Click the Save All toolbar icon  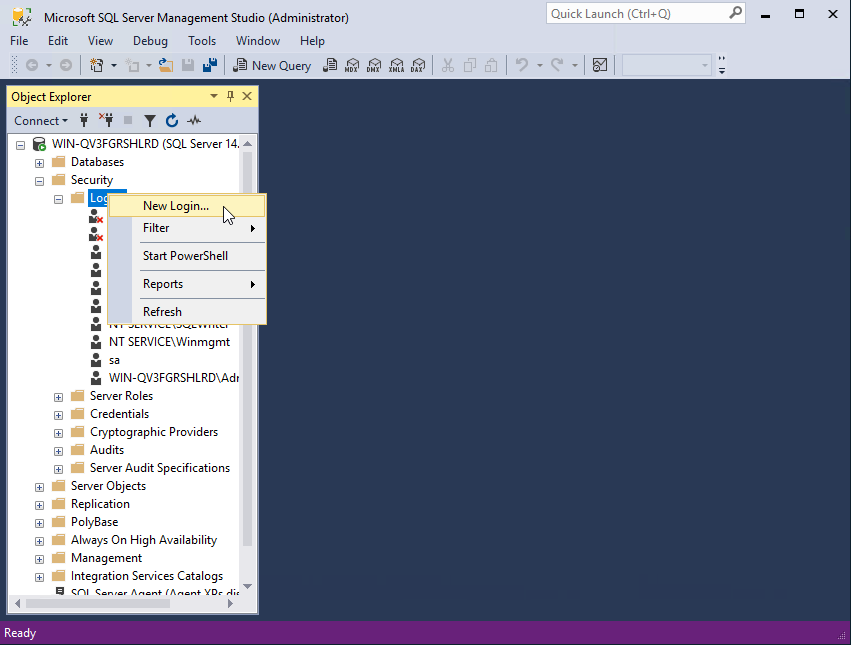210,66
